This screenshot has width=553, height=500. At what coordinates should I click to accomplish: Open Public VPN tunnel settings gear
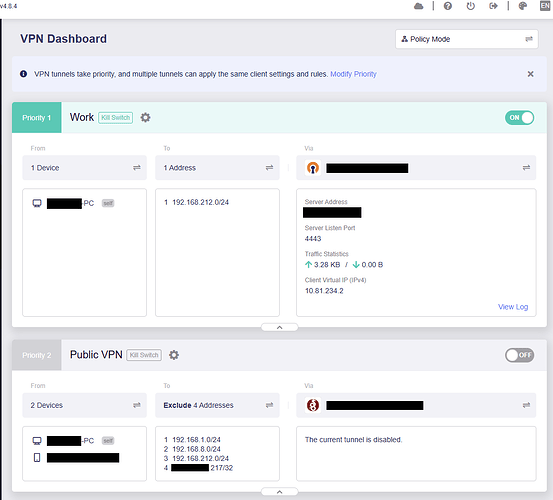coord(174,355)
